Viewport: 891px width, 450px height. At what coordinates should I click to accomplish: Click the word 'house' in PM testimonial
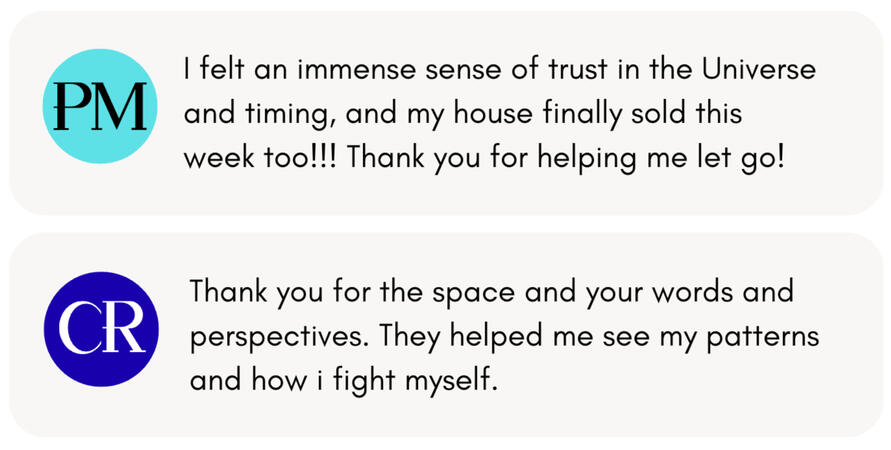click(493, 114)
